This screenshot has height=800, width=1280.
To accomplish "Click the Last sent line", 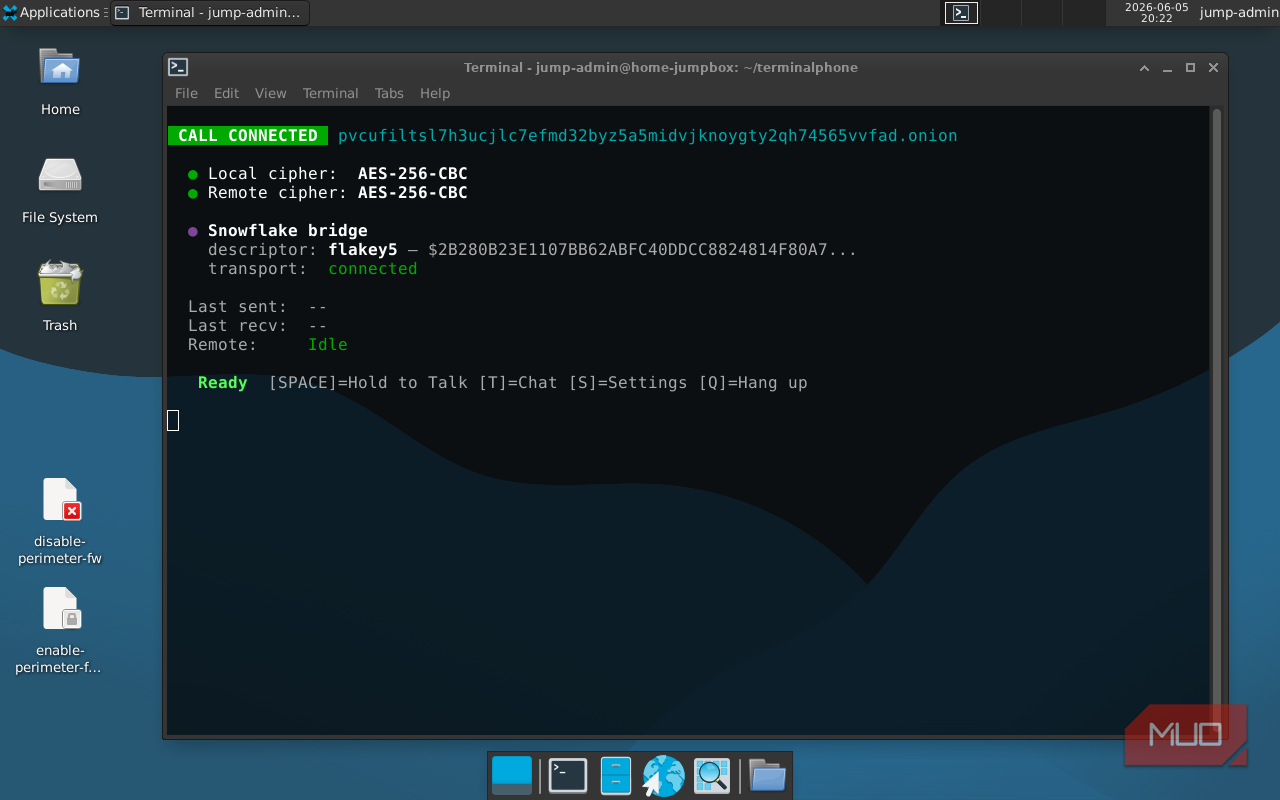I will coord(258,307).
